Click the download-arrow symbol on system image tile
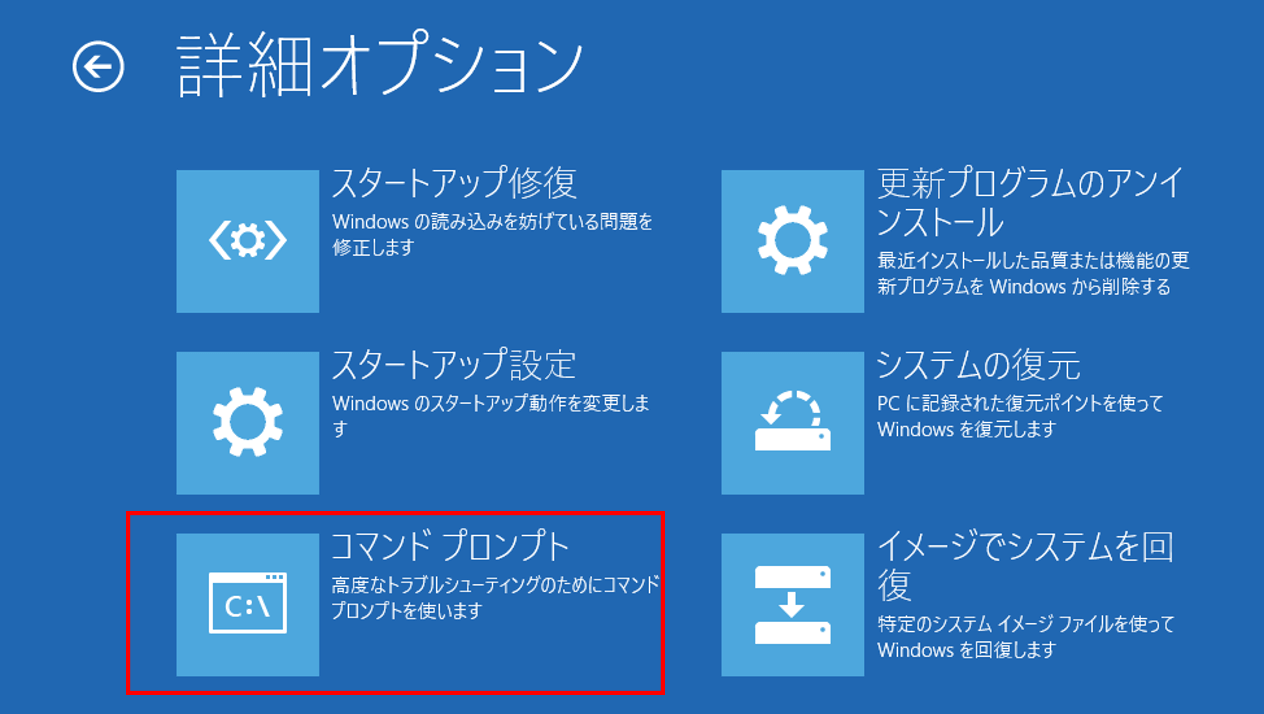The width and height of the screenshot is (1264, 714). click(791, 605)
